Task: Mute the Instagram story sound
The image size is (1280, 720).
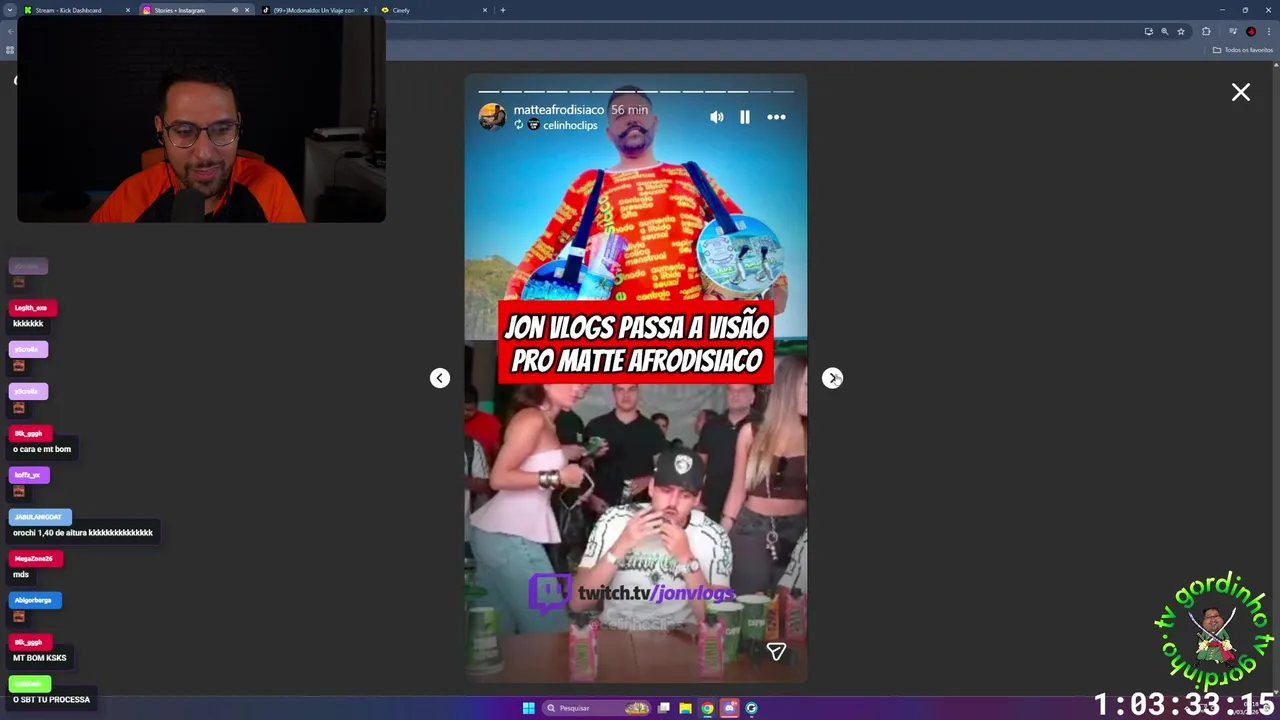Action: point(716,117)
